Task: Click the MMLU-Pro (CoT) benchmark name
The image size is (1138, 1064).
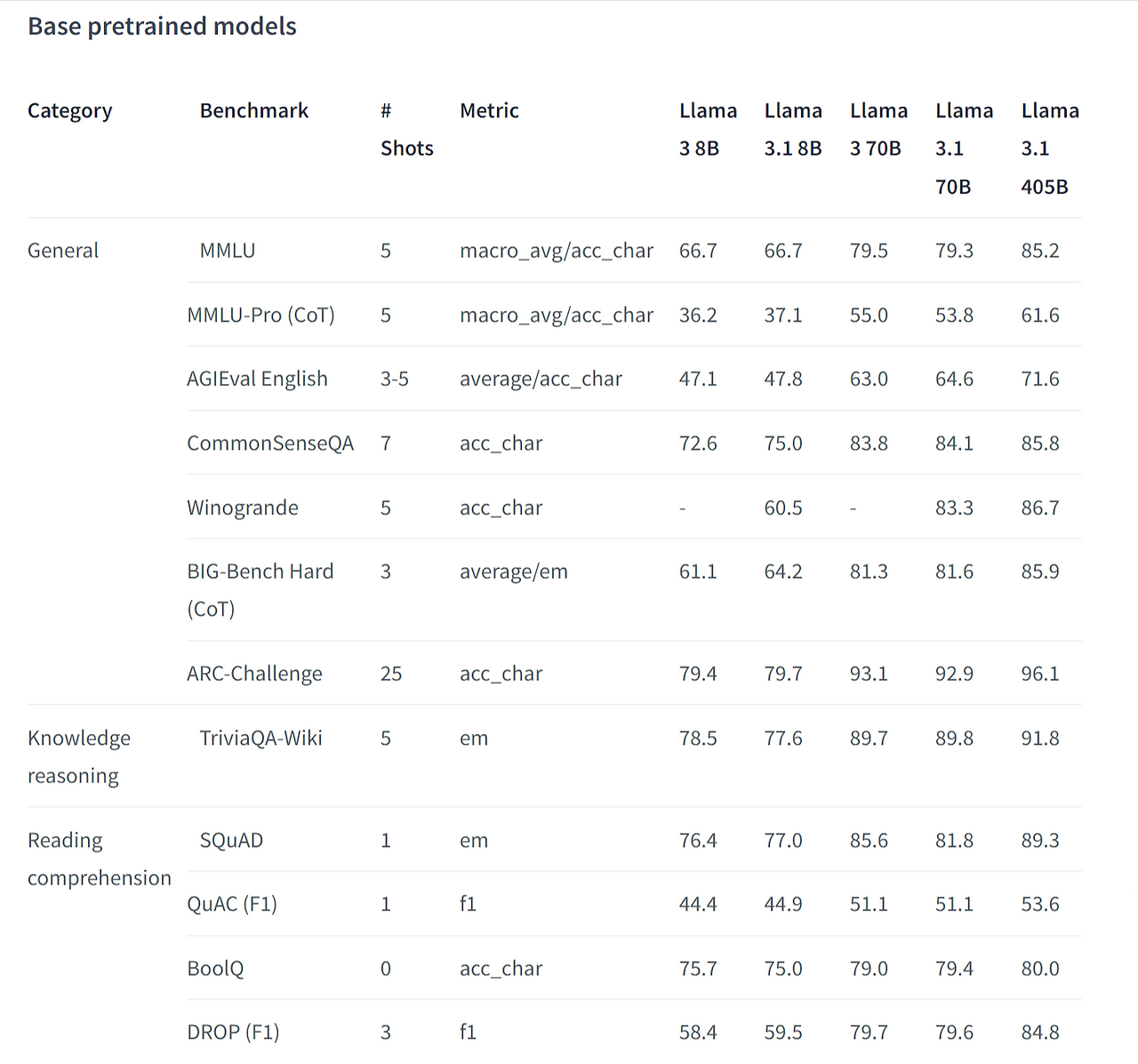Action: [260, 316]
